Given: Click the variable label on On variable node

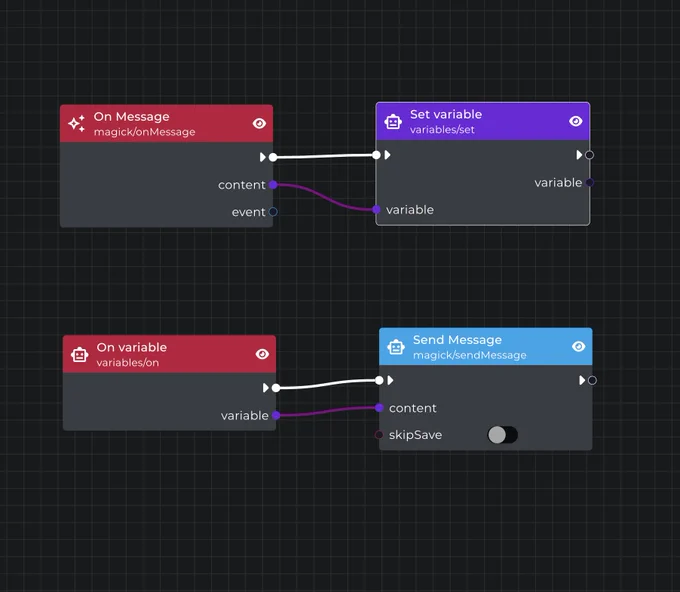Looking at the screenshot, I should [245, 415].
